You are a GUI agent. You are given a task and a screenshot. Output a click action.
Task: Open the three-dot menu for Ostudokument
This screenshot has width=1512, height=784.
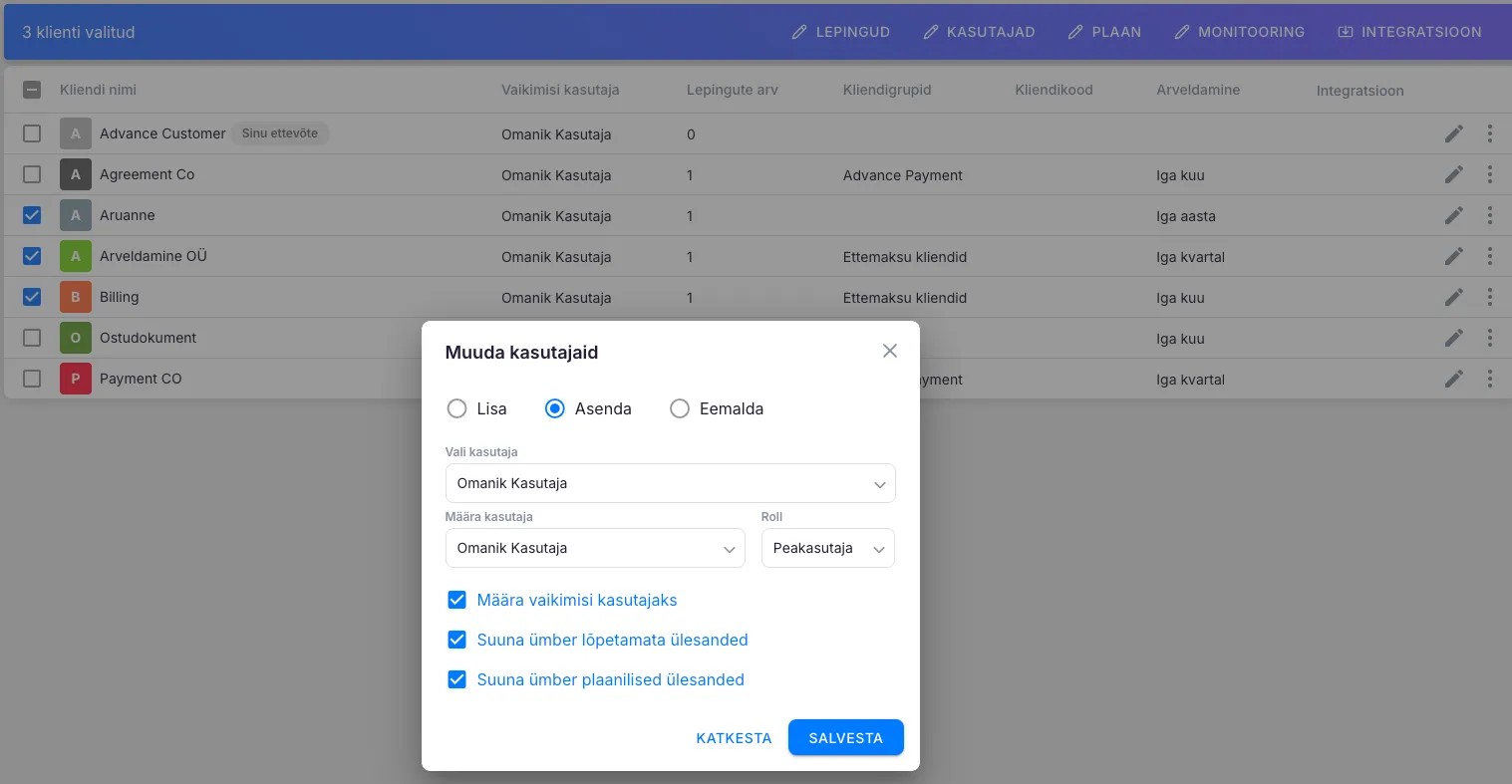1489,338
